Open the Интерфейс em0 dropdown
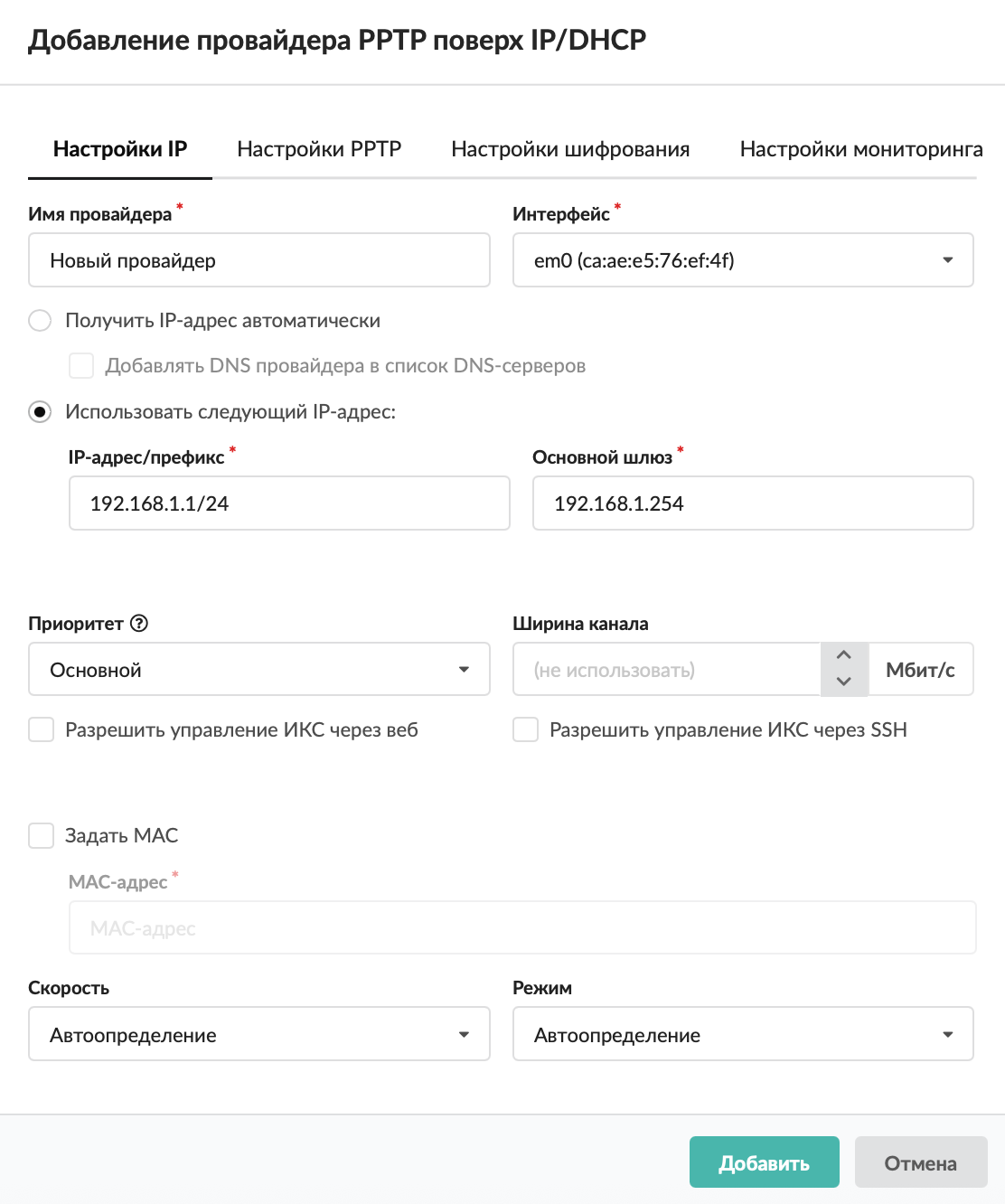1005x1204 pixels. click(742, 261)
